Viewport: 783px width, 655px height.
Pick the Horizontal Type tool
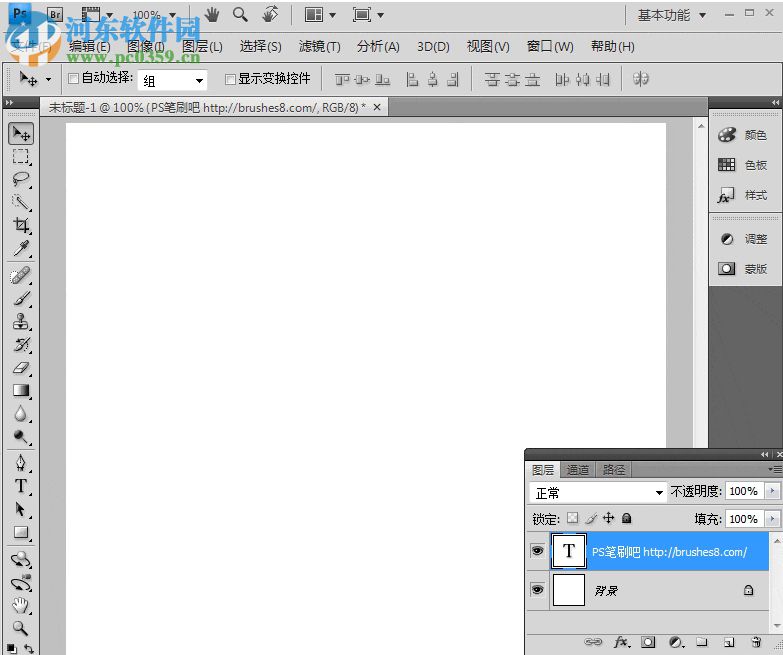[x=21, y=486]
